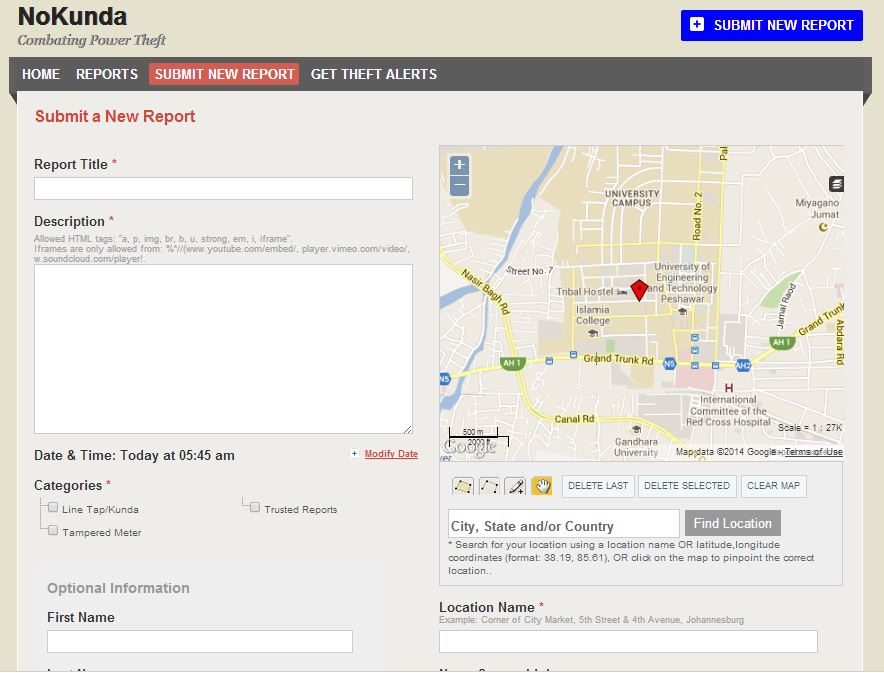Open GET THEFT ALERTS tab
The height and width of the screenshot is (673, 884).
tap(374, 74)
